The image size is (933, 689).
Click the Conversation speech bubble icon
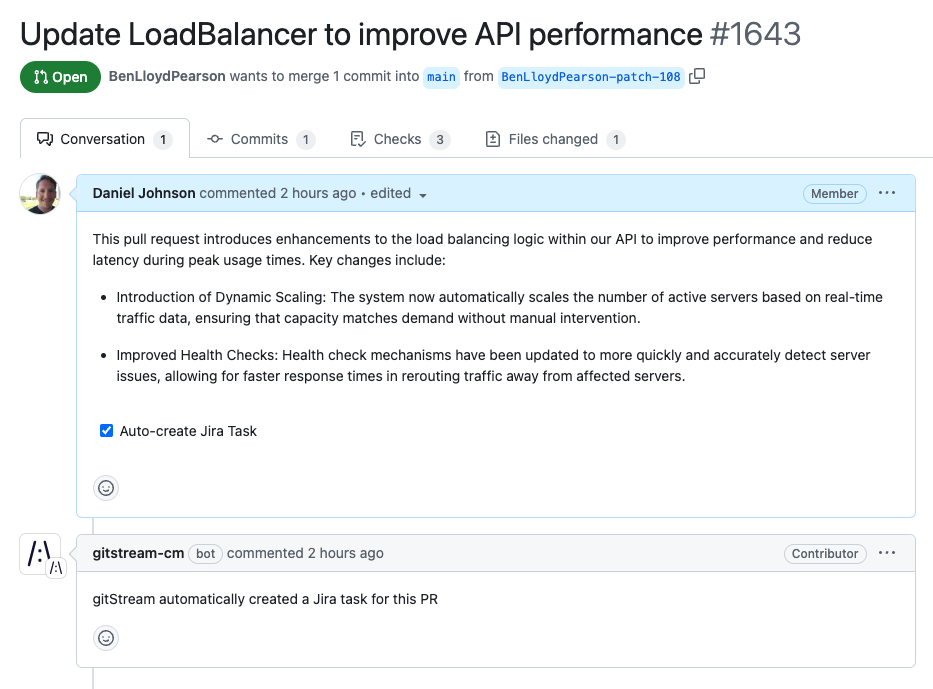[x=45, y=139]
